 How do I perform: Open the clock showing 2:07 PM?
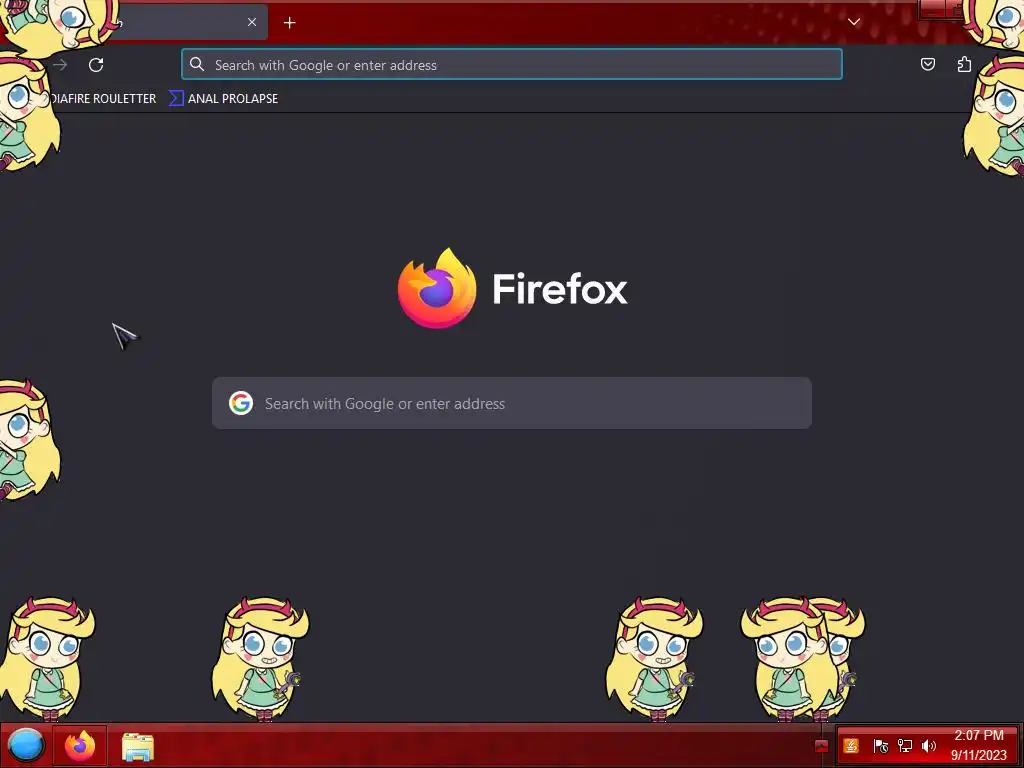click(978, 745)
